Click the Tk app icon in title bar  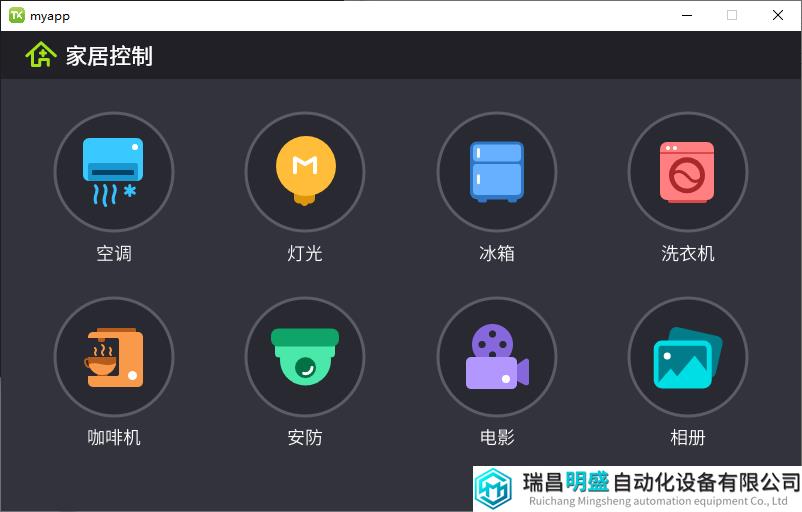(17, 15)
